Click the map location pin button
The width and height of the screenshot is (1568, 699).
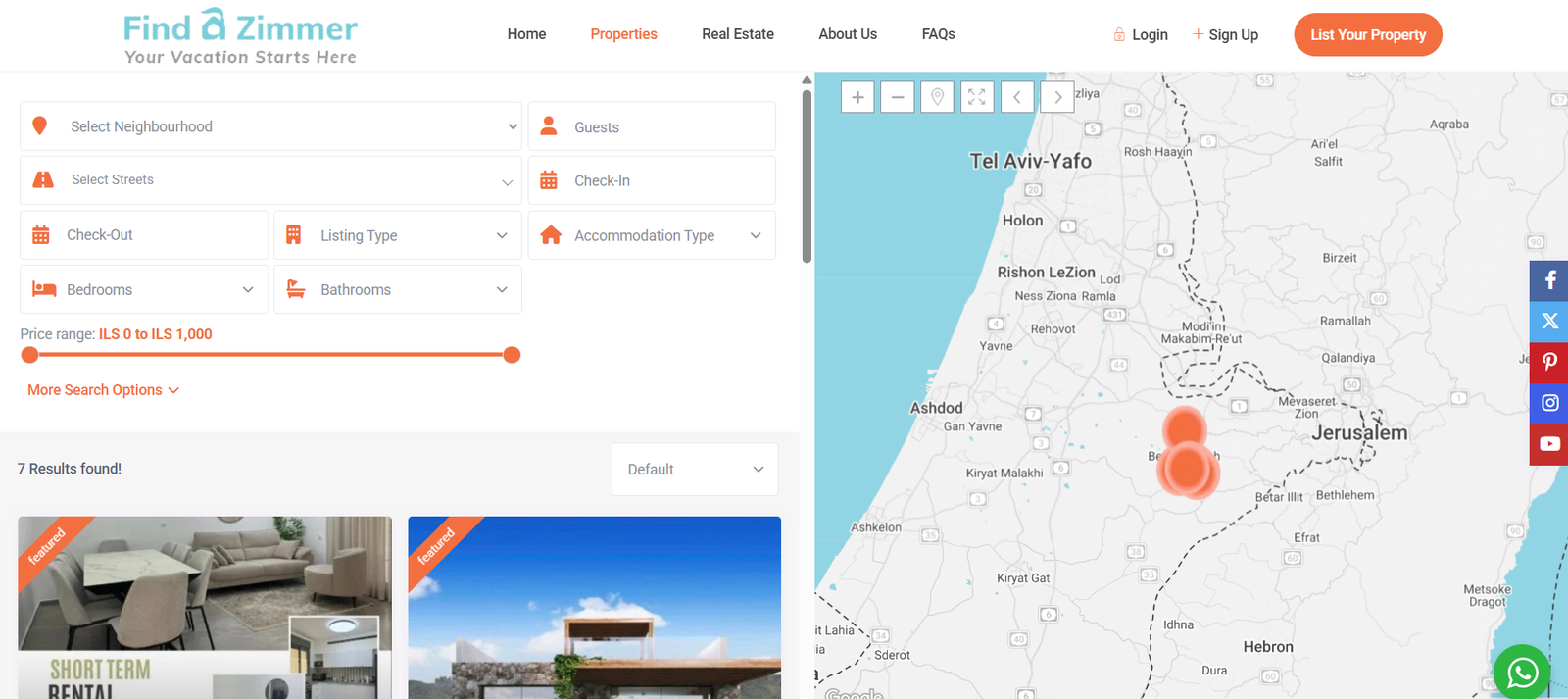937,97
